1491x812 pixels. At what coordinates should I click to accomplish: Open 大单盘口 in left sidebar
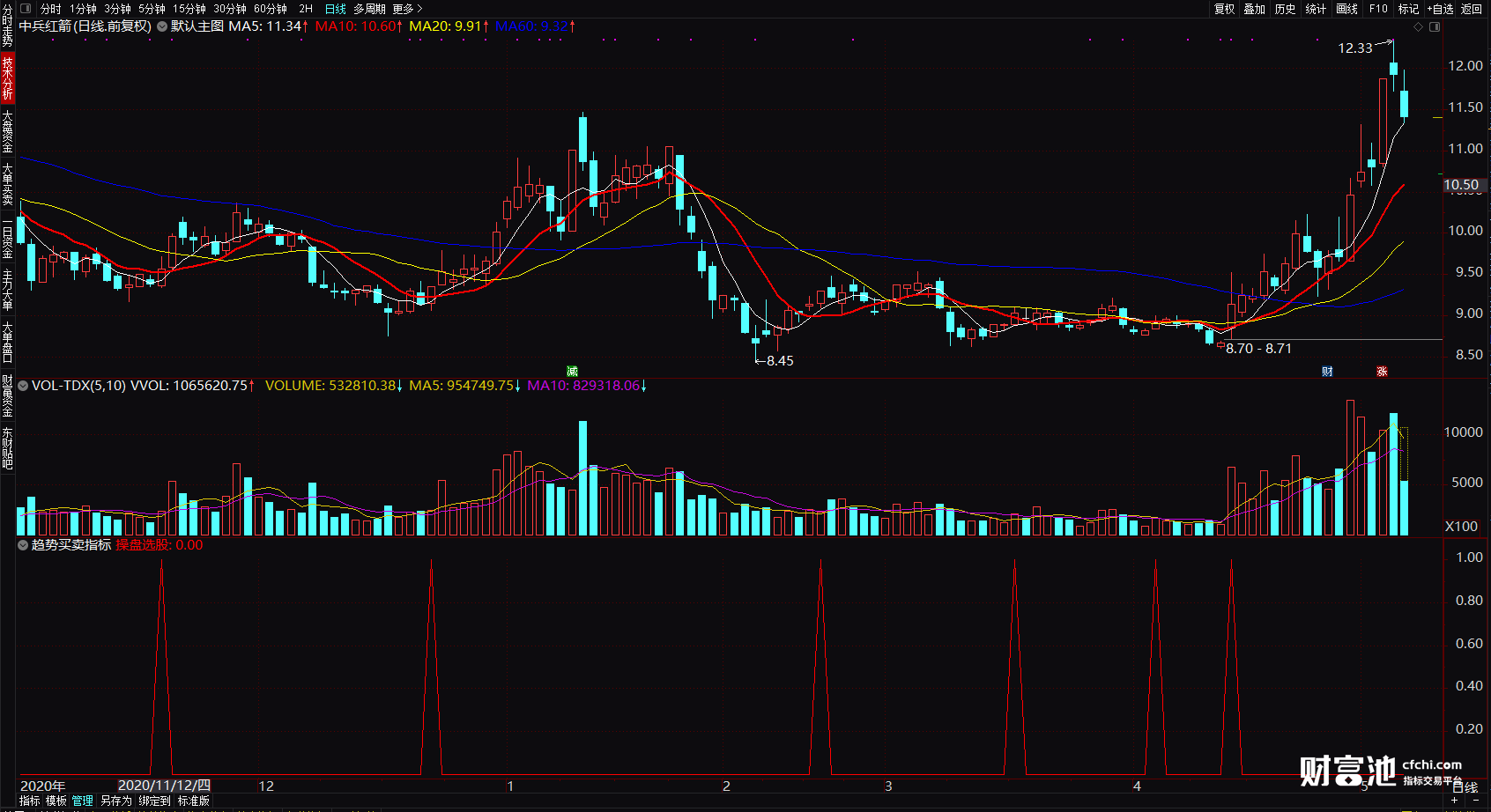[x=7, y=343]
